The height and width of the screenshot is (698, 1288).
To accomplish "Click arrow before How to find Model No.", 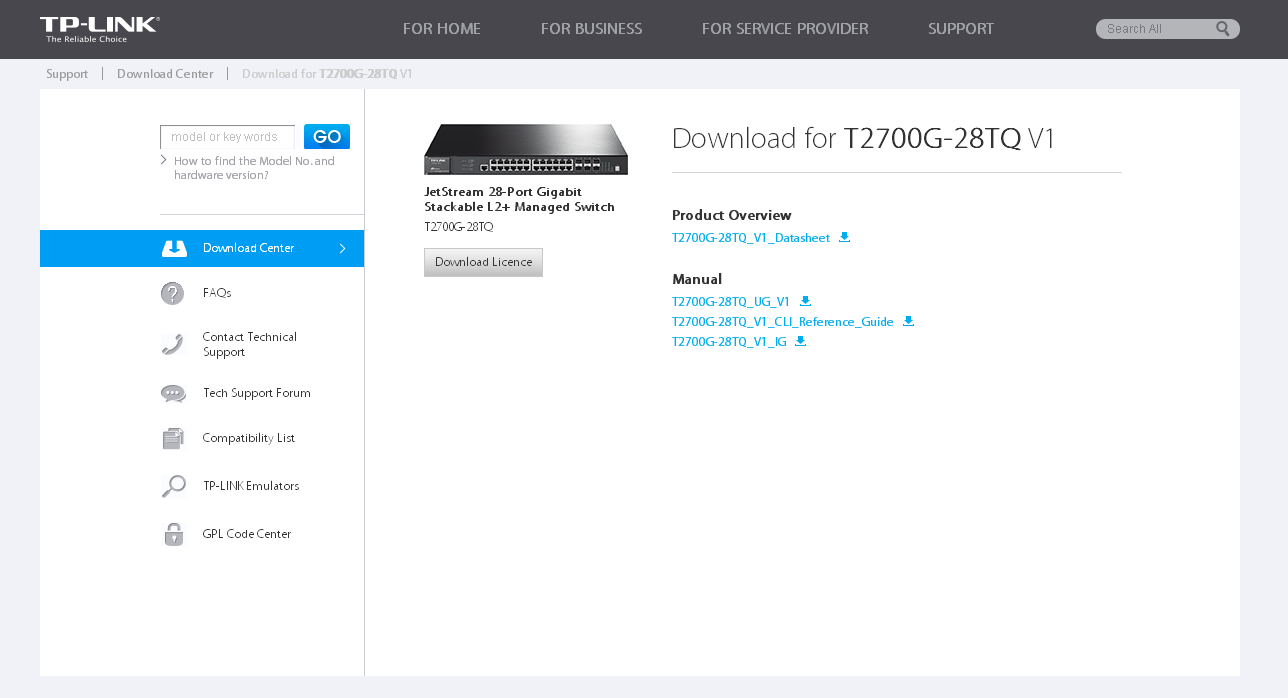I will (x=163, y=160).
